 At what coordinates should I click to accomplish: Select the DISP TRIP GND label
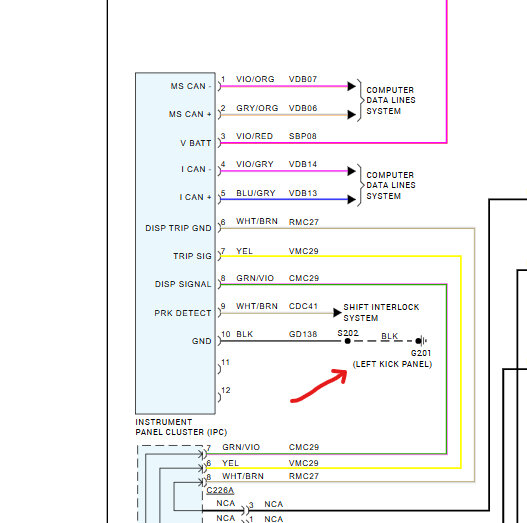[178, 228]
